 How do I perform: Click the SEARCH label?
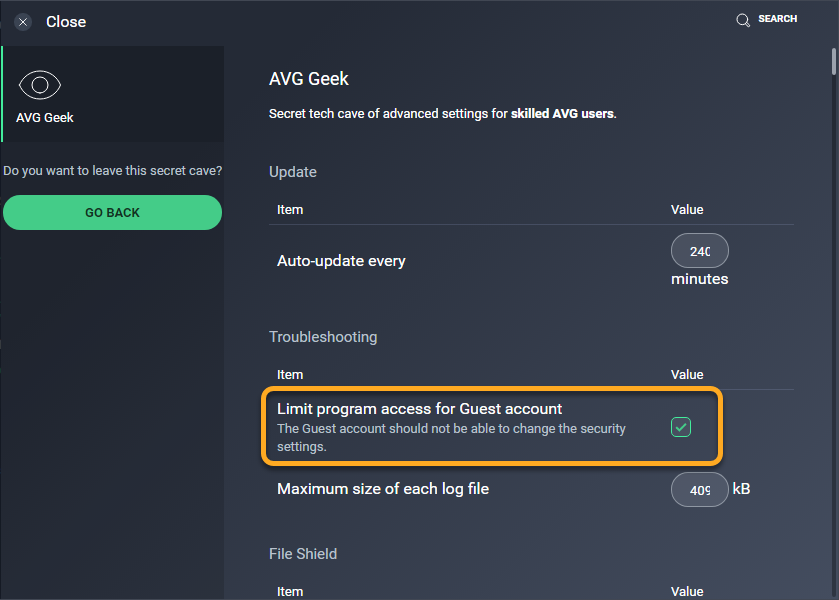[x=777, y=19]
